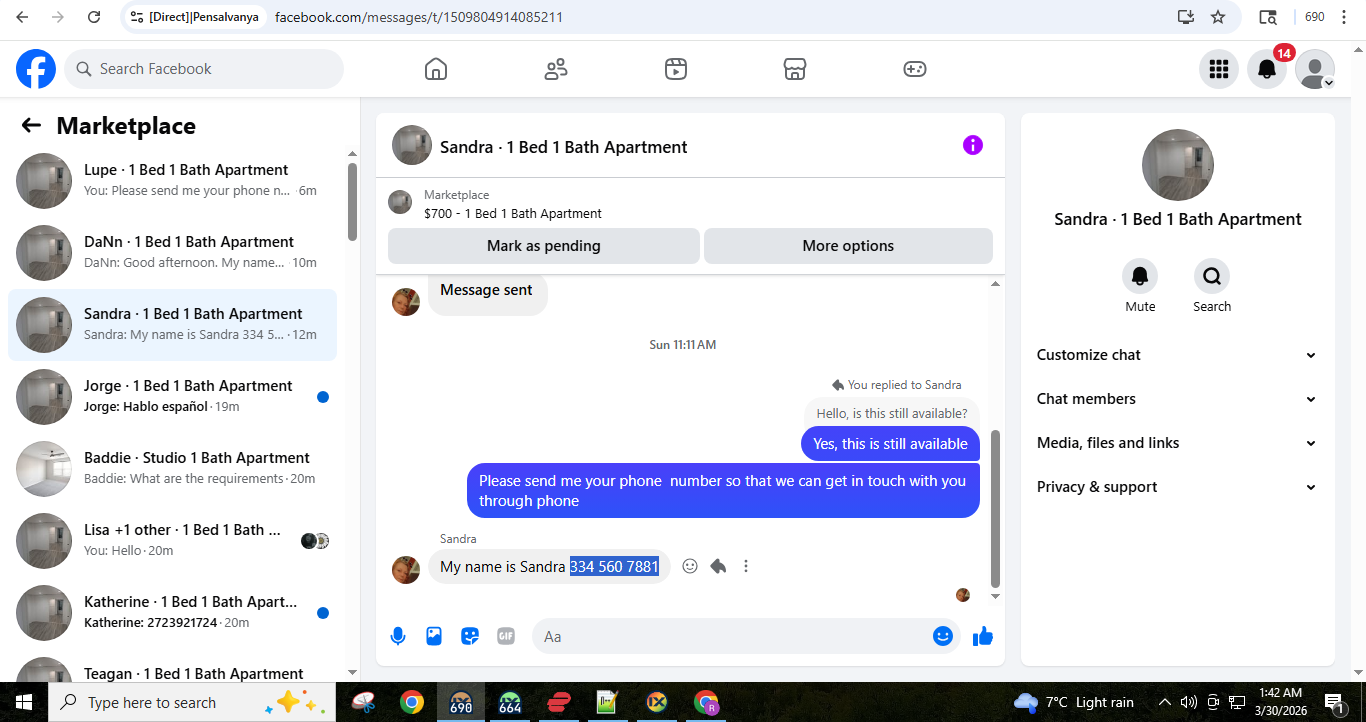Open more options dots on Sandra's message

(x=746, y=566)
